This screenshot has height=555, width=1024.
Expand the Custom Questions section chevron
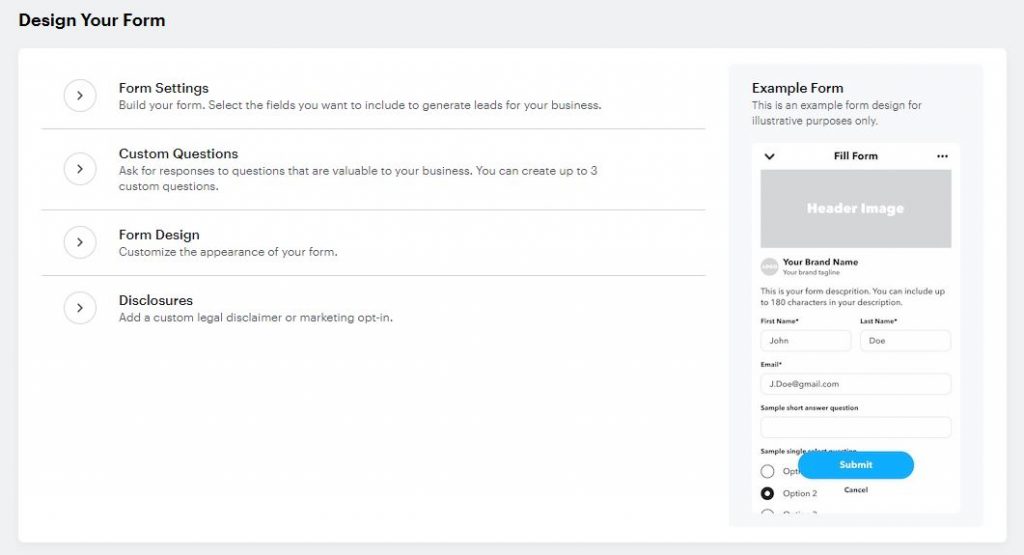pyautogui.click(x=80, y=169)
